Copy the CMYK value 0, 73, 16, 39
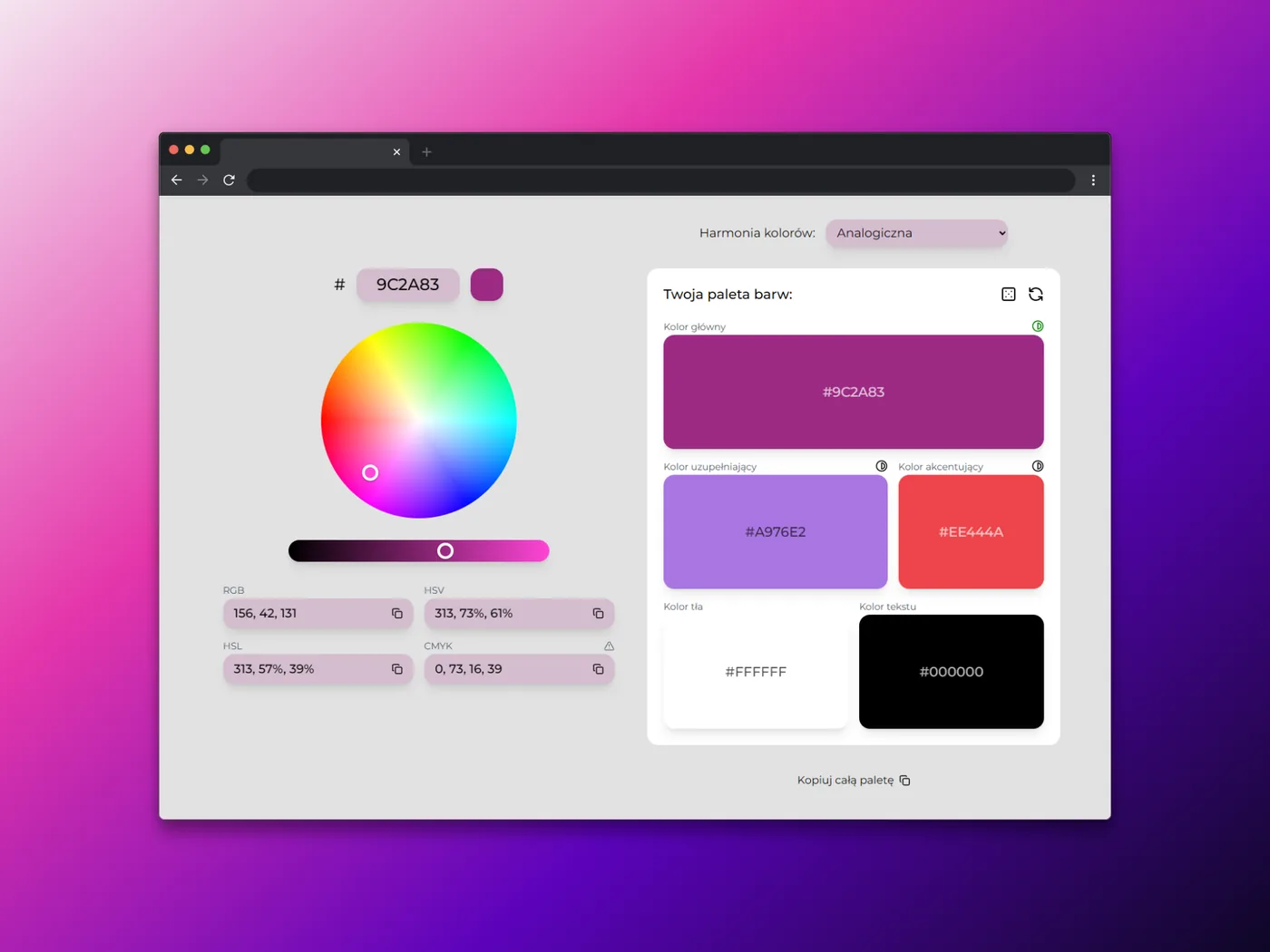 [x=599, y=669]
